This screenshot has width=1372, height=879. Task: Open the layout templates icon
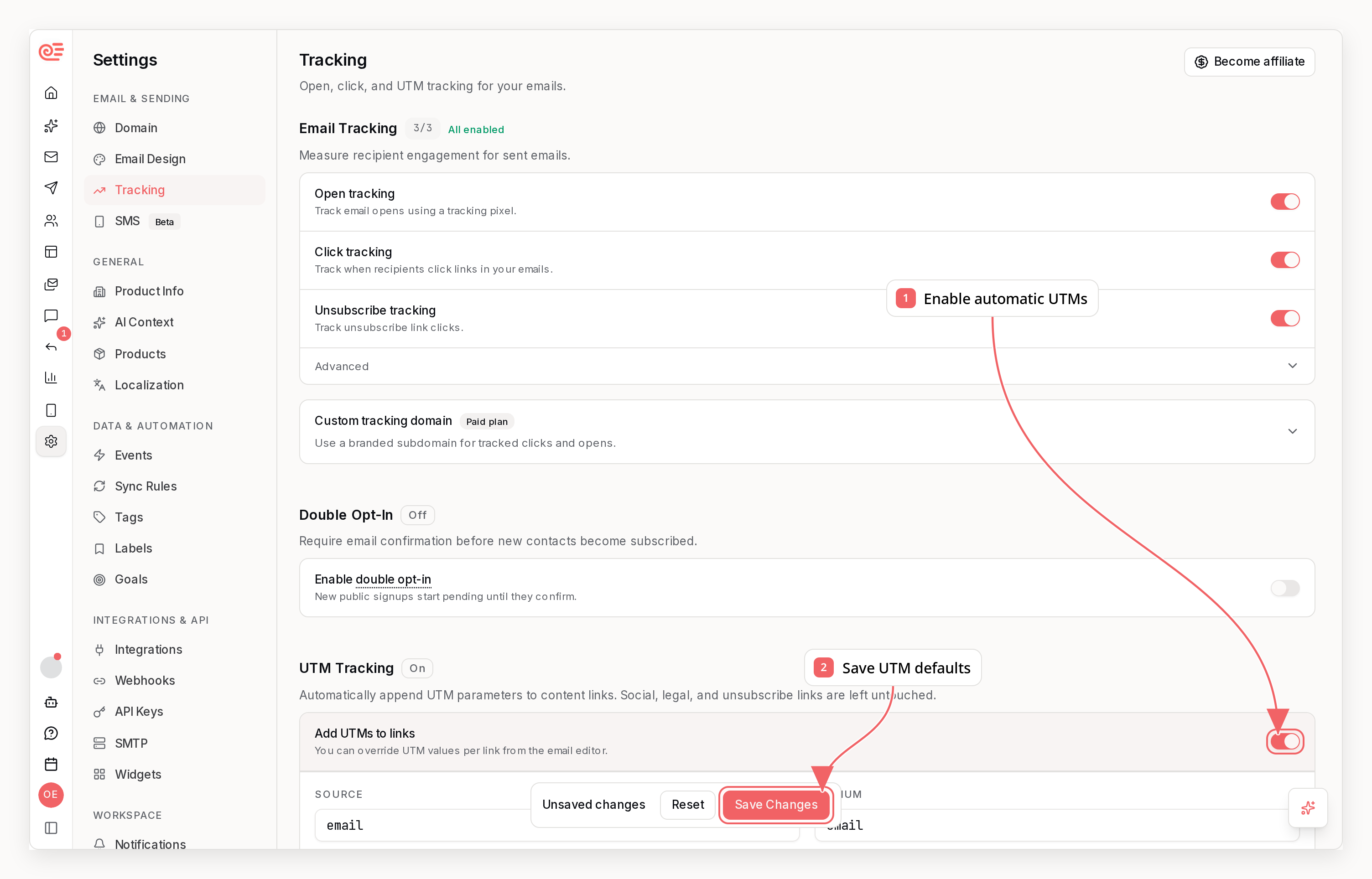click(51, 252)
